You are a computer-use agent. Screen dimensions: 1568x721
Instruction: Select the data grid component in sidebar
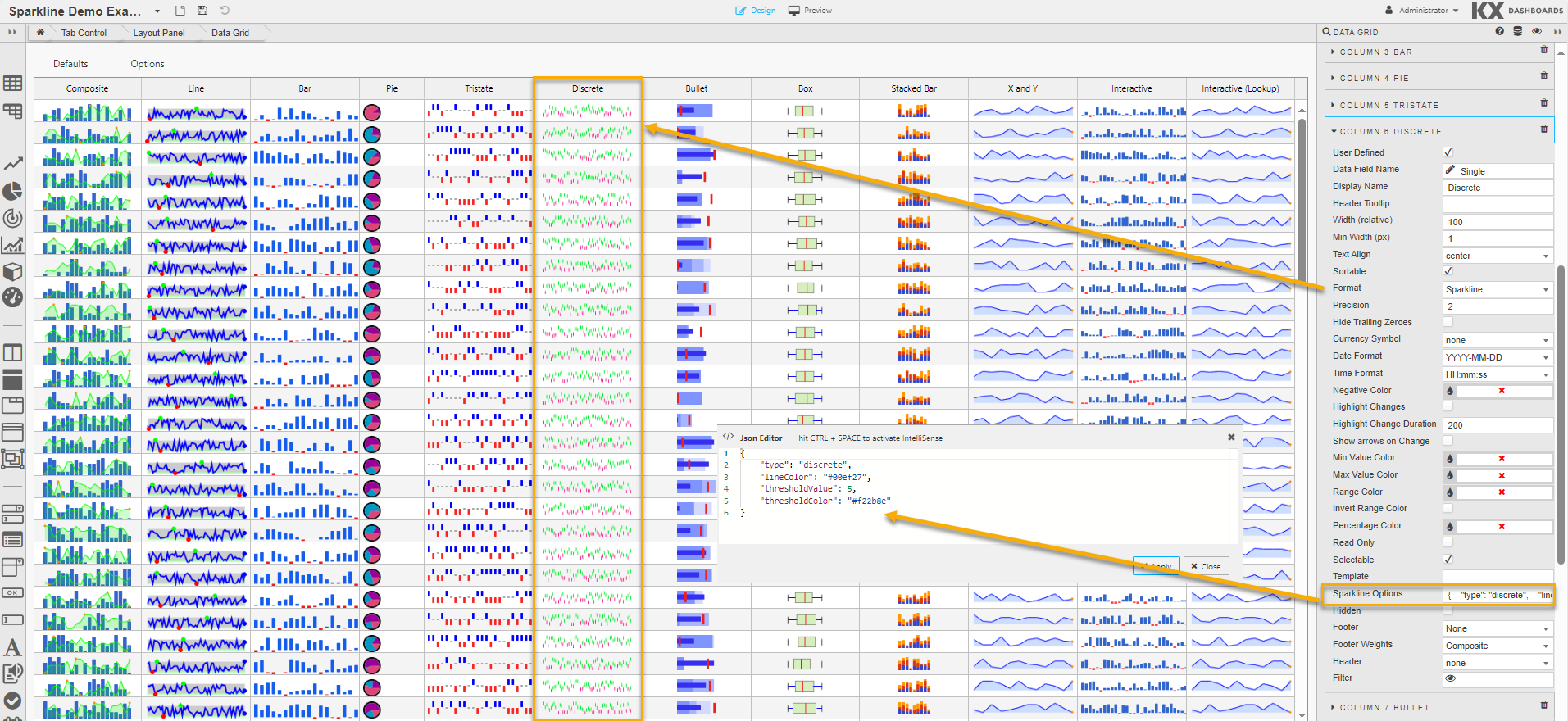pos(12,84)
